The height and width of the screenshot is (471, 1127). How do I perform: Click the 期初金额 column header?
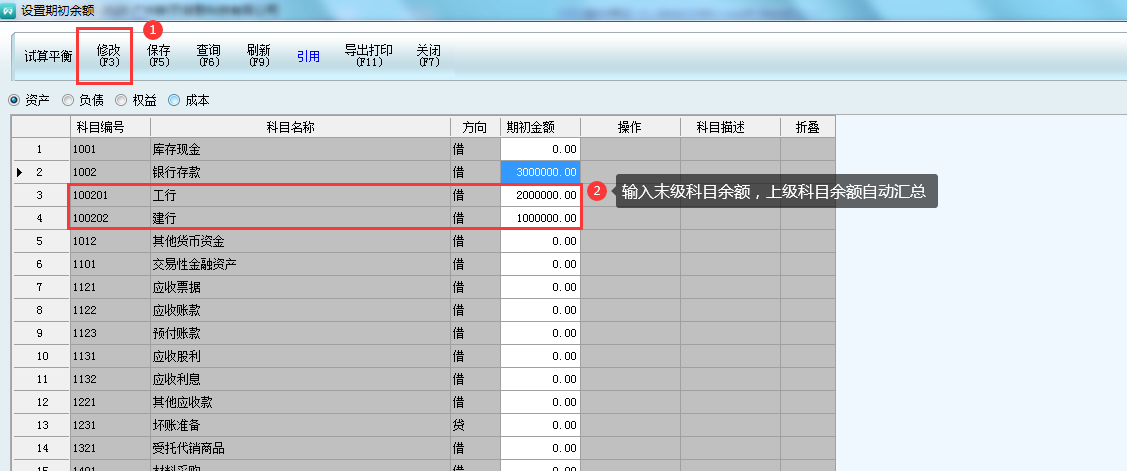(540, 127)
